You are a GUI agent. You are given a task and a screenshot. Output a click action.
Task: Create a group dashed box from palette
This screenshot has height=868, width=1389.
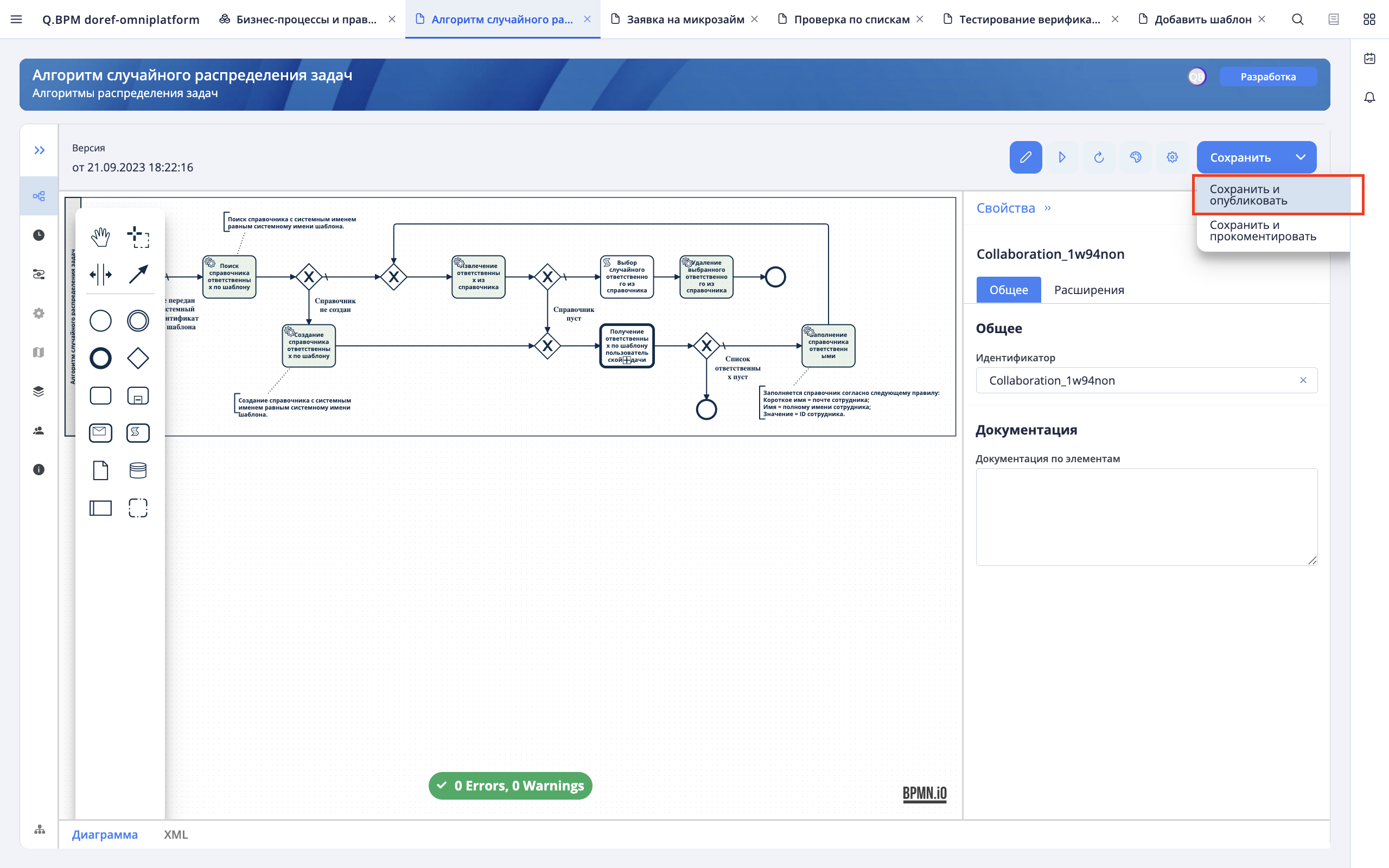coord(138,508)
